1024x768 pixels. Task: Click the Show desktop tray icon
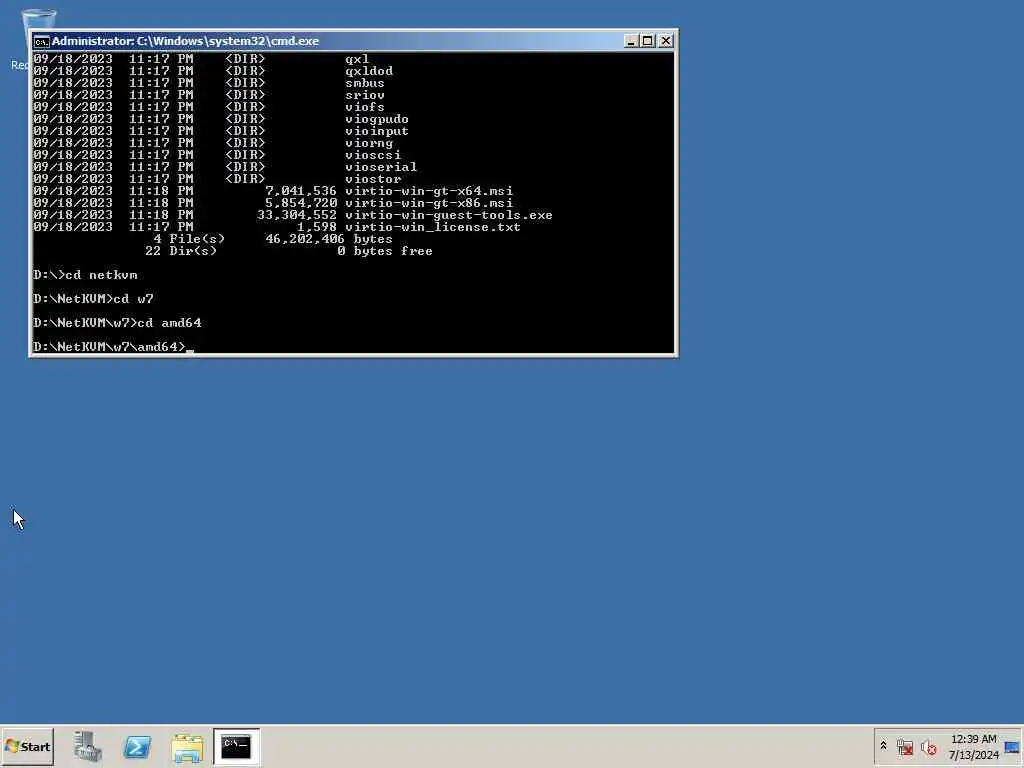coord(1013,747)
